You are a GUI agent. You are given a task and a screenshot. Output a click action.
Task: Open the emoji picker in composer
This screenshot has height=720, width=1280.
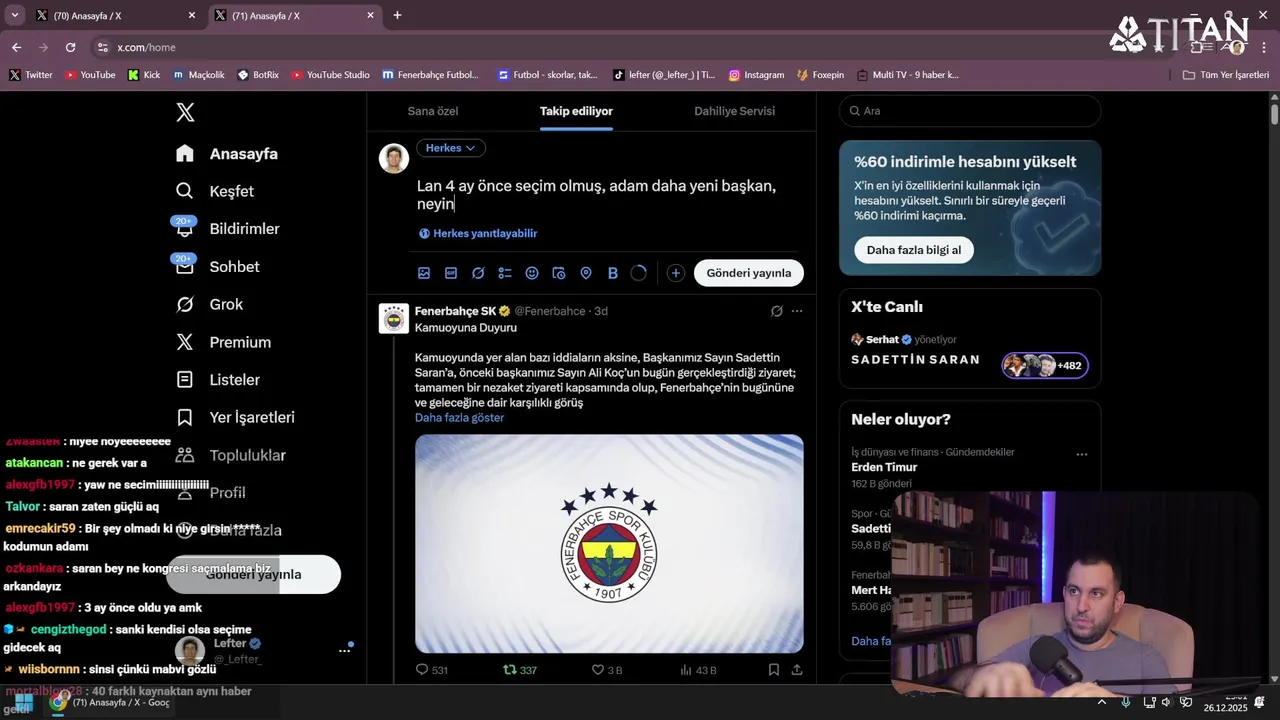[532, 273]
